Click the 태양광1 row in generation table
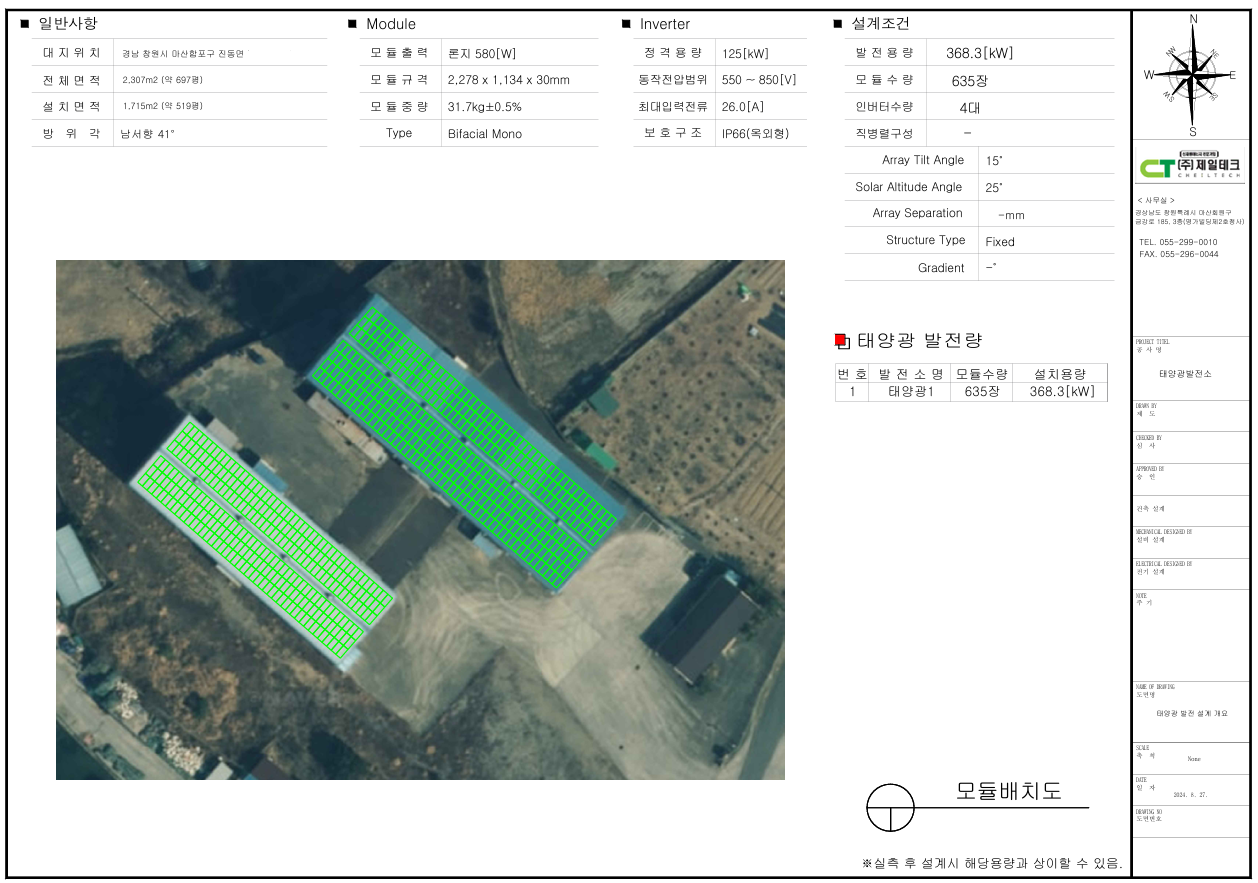Image resolution: width=1258 pixels, height=883 pixels. click(x=910, y=392)
